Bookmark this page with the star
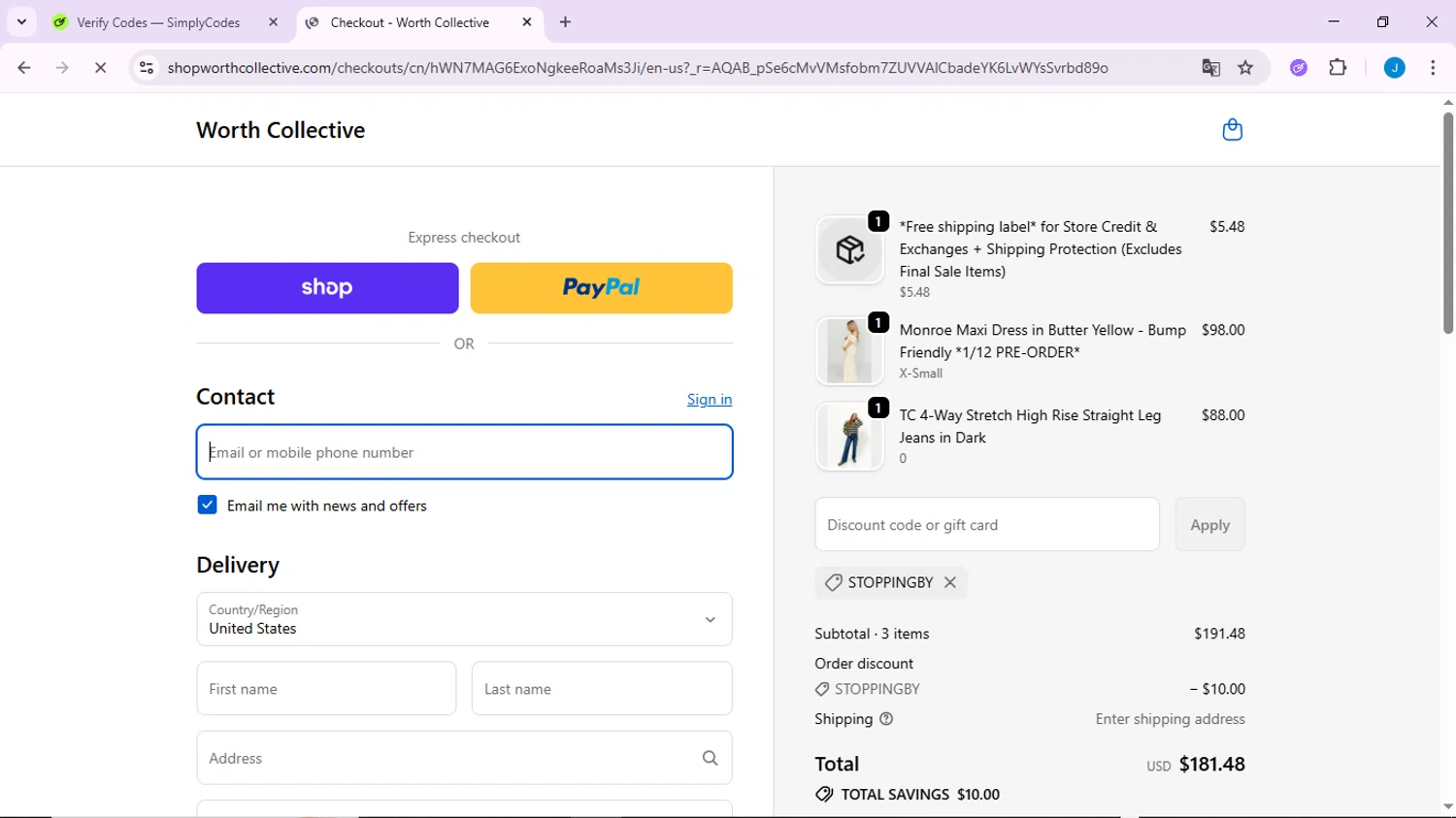 pyautogui.click(x=1245, y=68)
